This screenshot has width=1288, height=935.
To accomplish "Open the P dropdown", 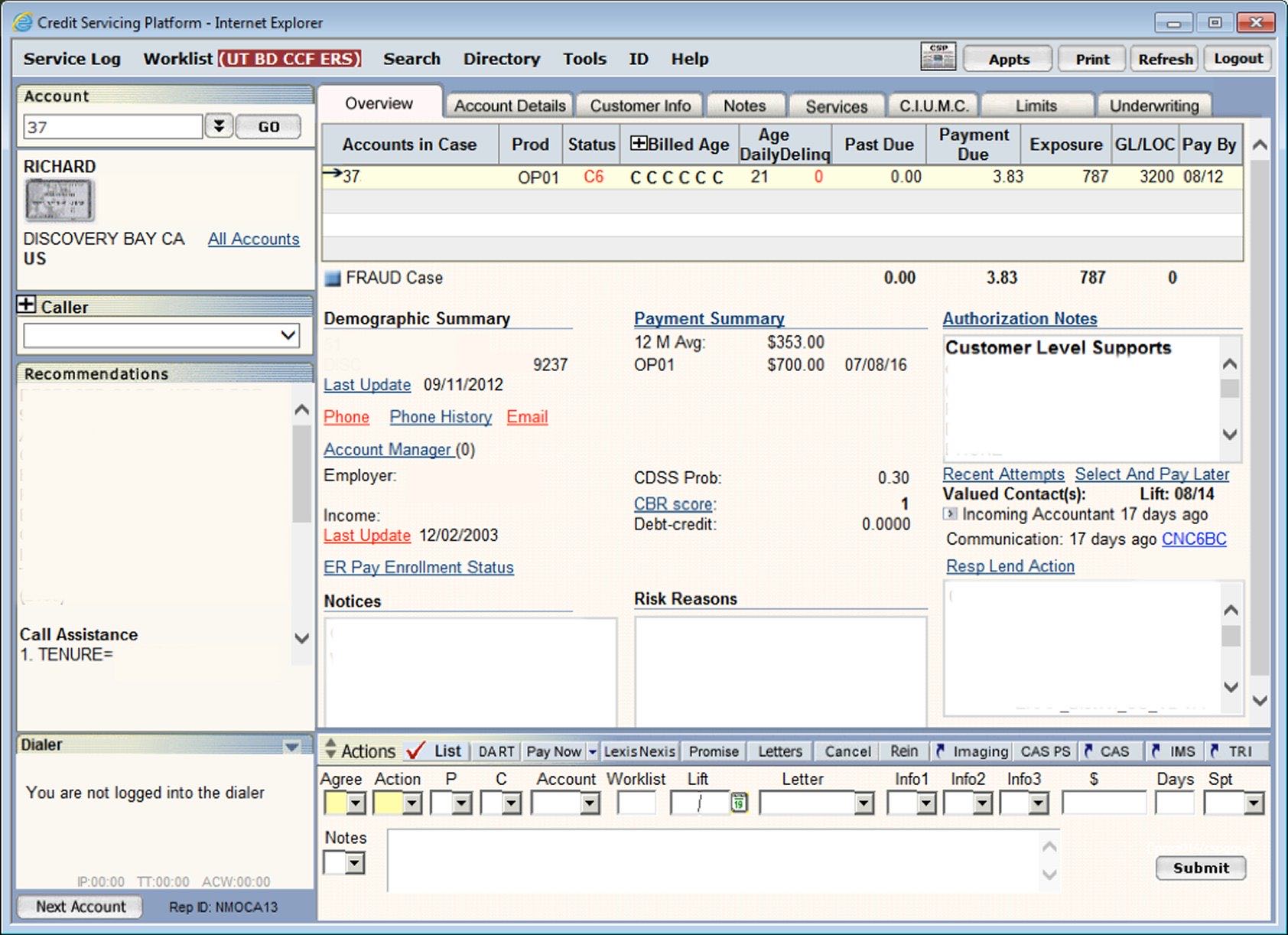I will click(461, 803).
